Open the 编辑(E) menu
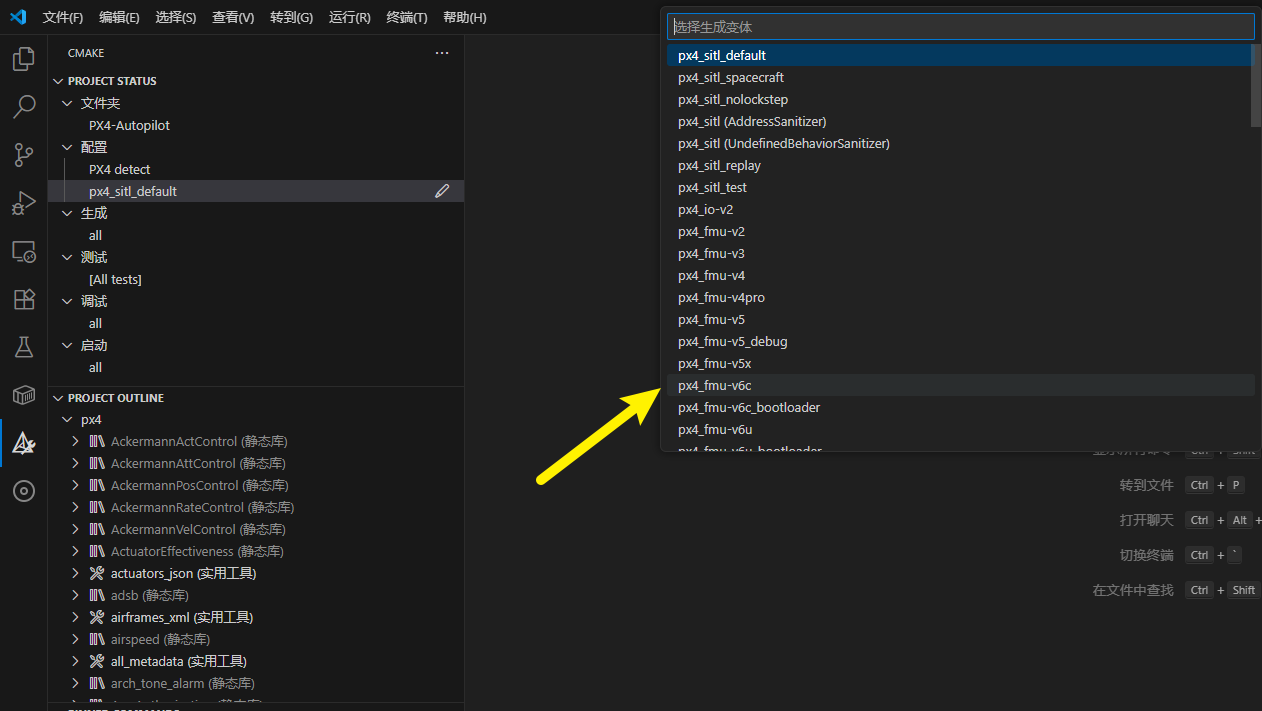Image resolution: width=1262 pixels, height=711 pixels. click(119, 17)
